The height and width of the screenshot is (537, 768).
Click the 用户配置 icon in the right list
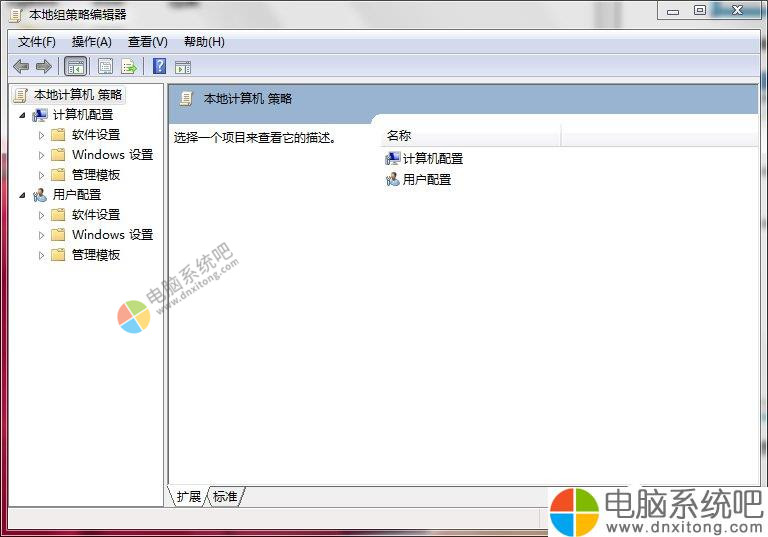pyautogui.click(x=393, y=180)
